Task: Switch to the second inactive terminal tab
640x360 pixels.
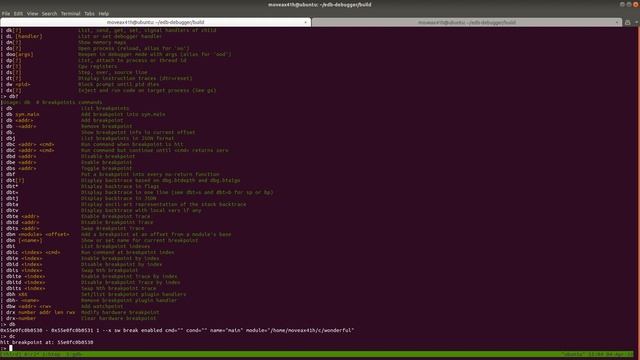Action: tap(467, 22)
